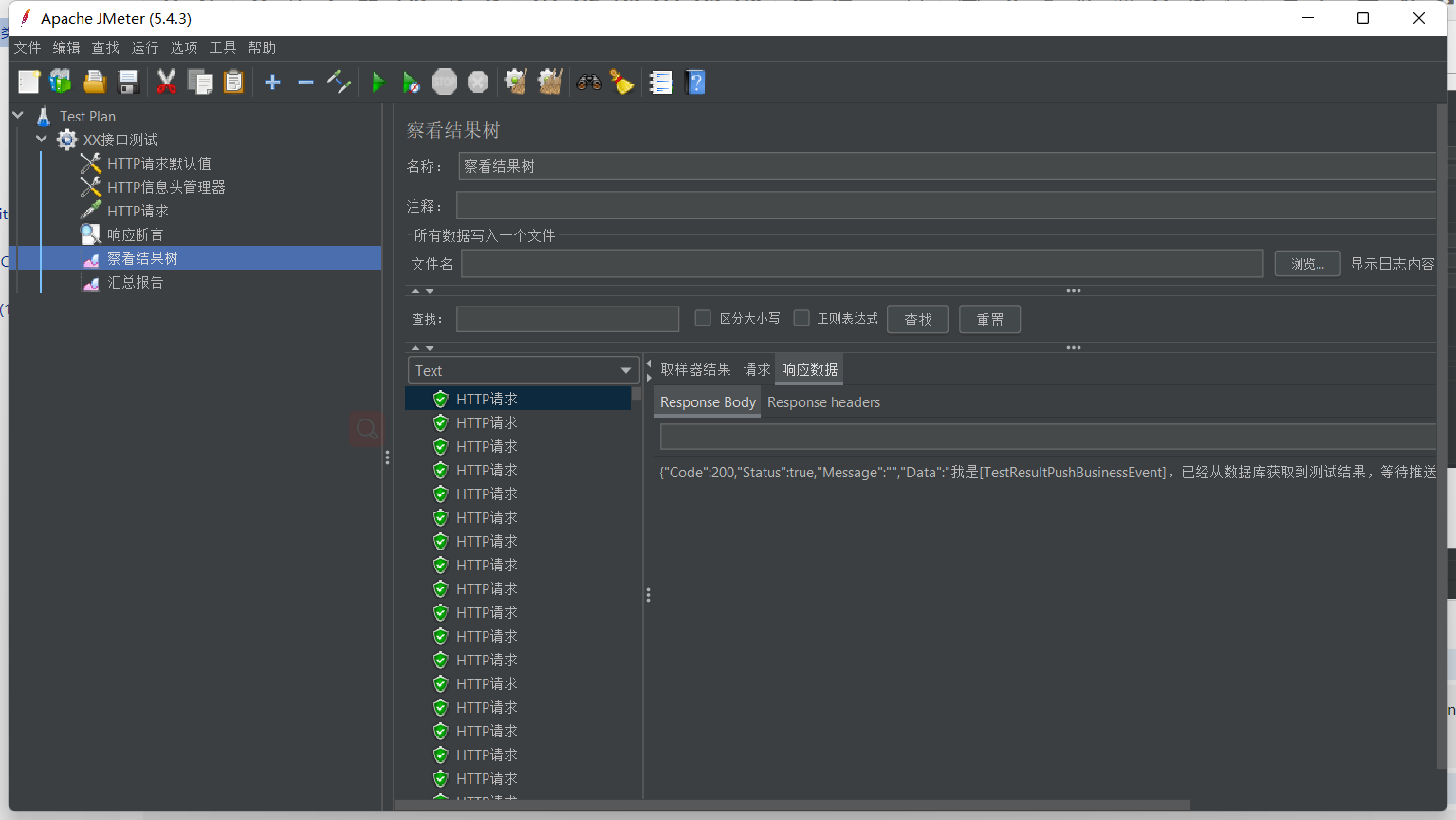
Task: Open the 运行 menu
Action: 145,47
